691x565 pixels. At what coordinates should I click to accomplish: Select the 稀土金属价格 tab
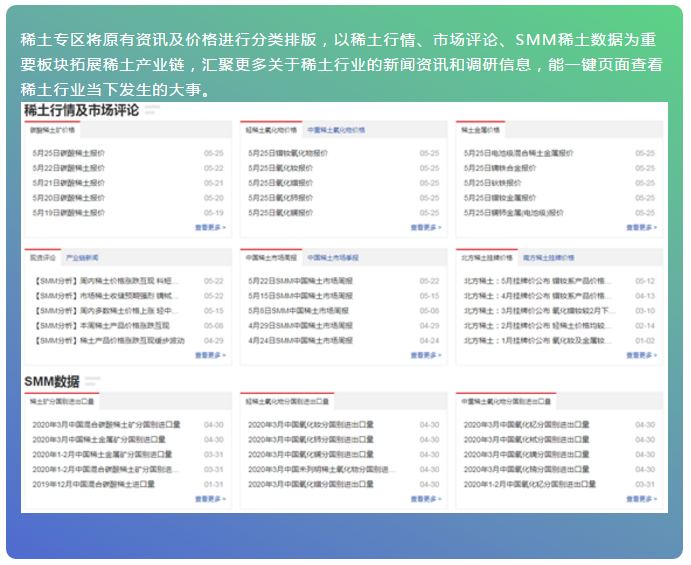[x=480, y=130]
